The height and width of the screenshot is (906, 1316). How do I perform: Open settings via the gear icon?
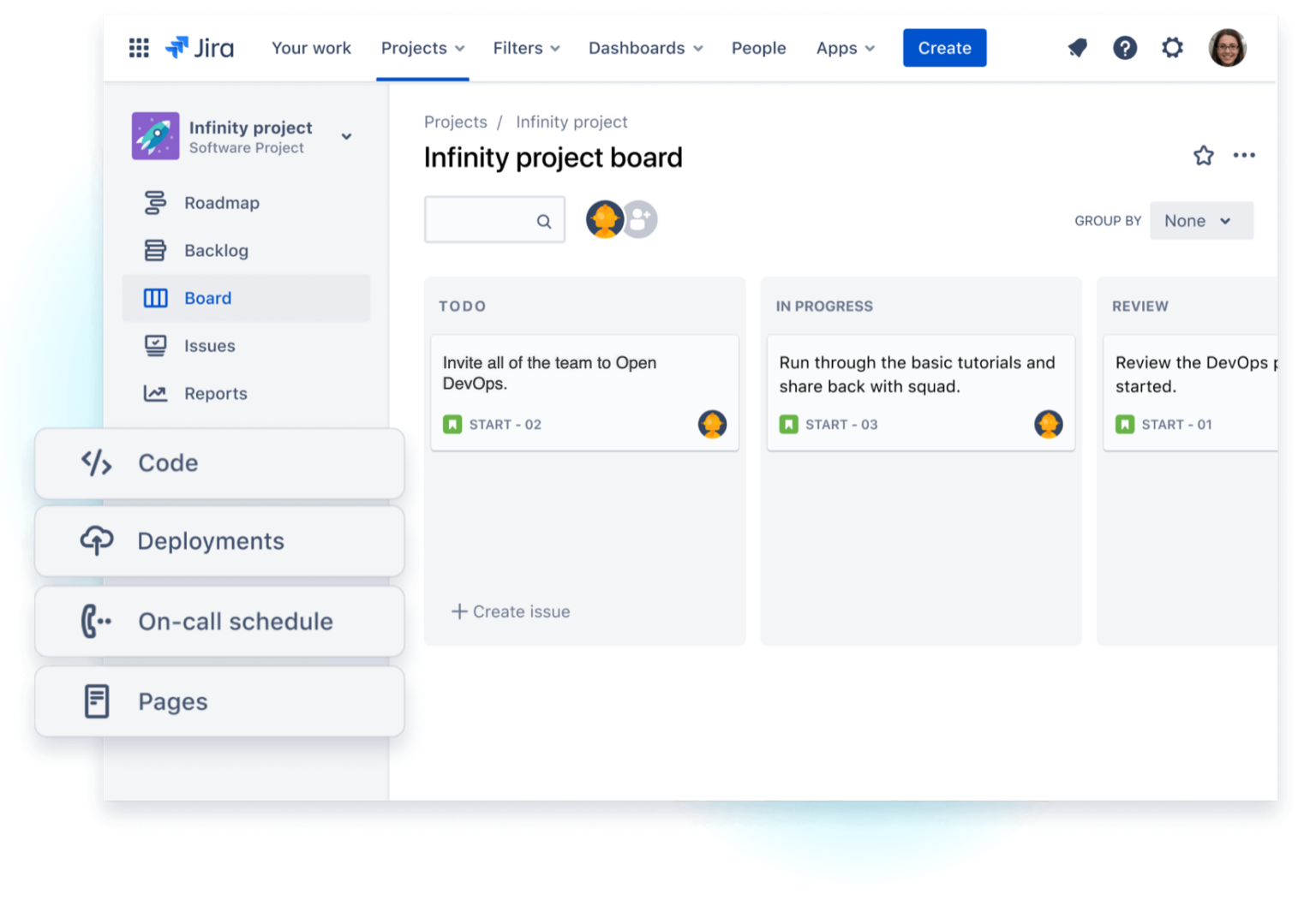tap(1172, 48)
